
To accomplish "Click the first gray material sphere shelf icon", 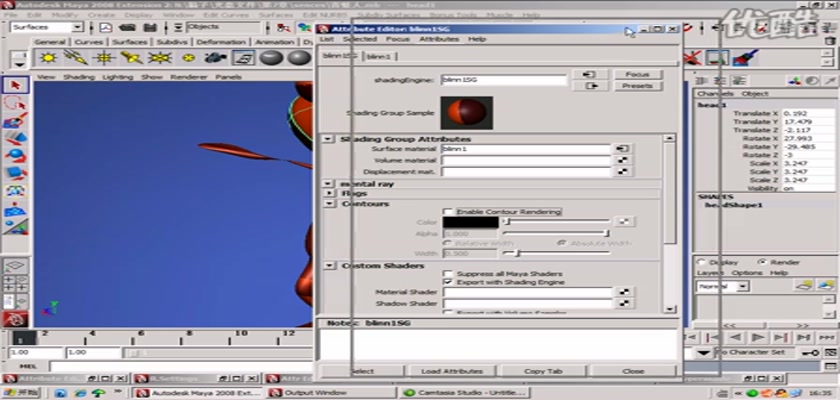I will pos(271,57).
